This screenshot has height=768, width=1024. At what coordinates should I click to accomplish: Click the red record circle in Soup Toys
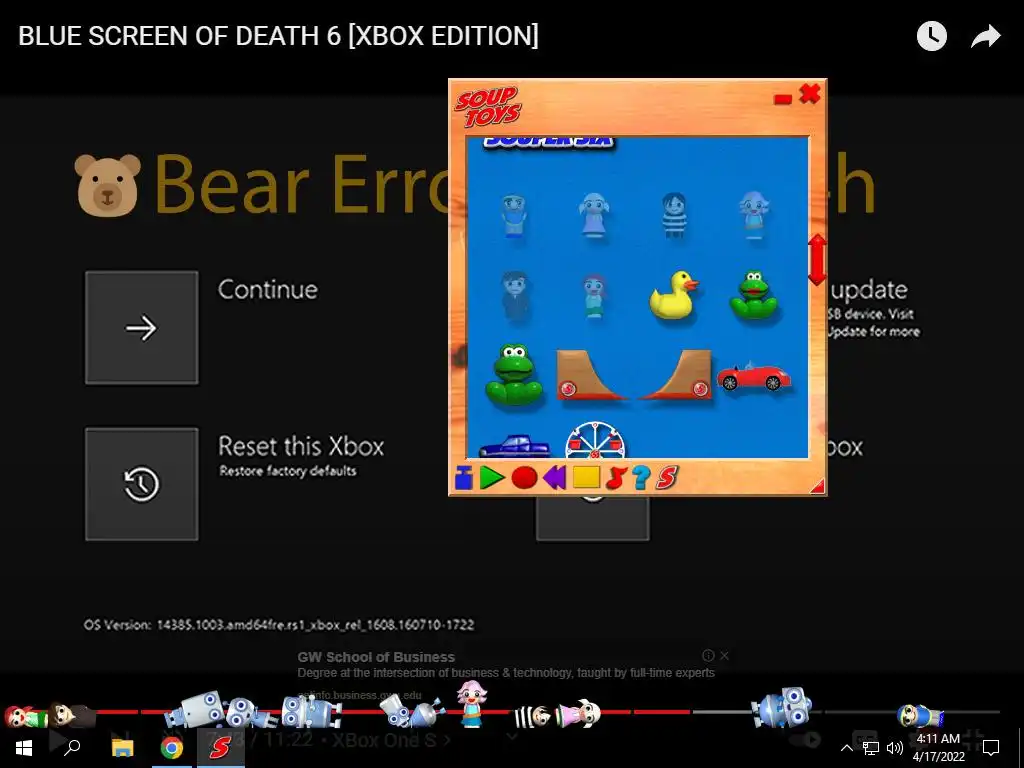pyautogui.click(x=524, y=478)
